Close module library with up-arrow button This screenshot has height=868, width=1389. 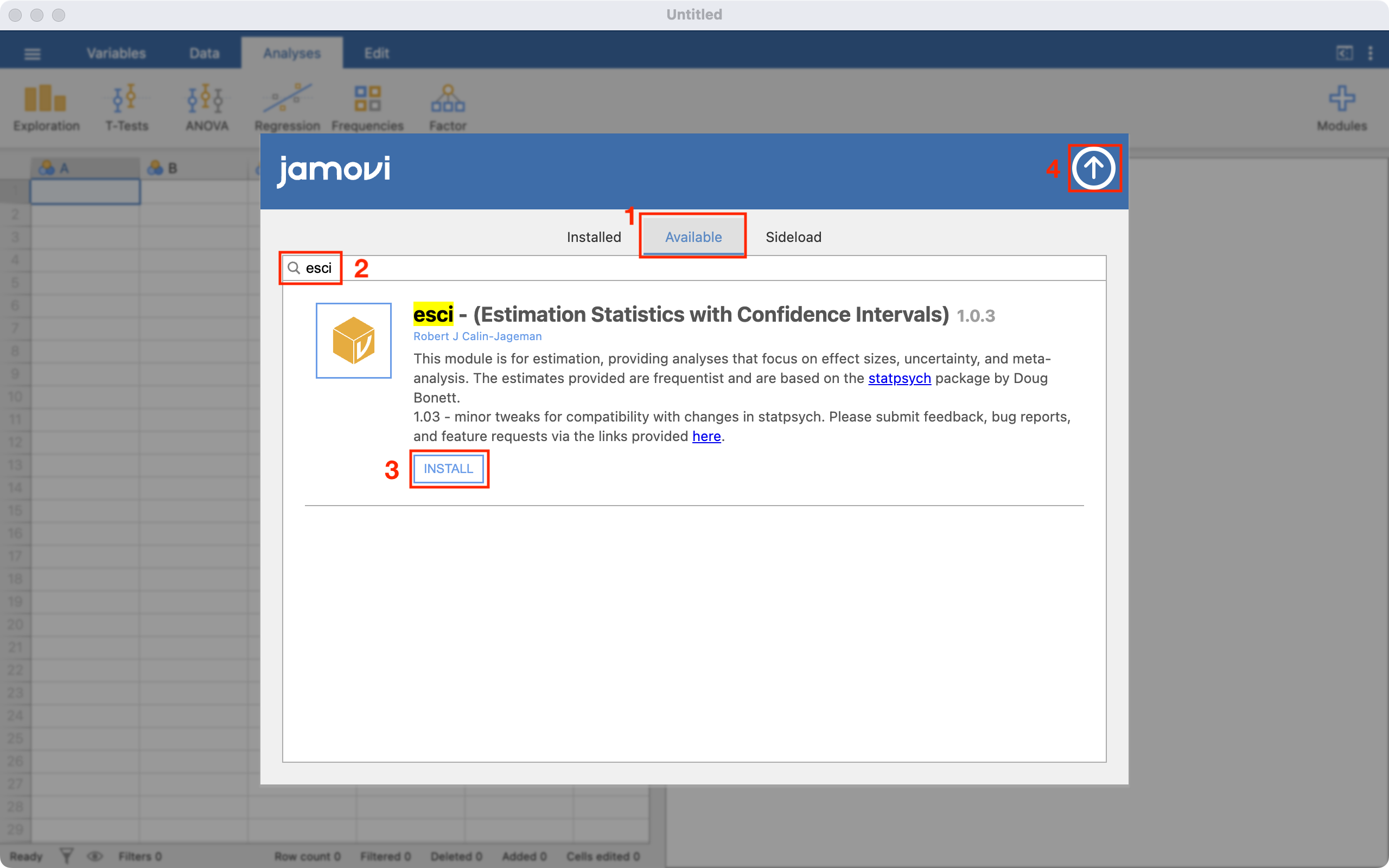pos(1093,168)
